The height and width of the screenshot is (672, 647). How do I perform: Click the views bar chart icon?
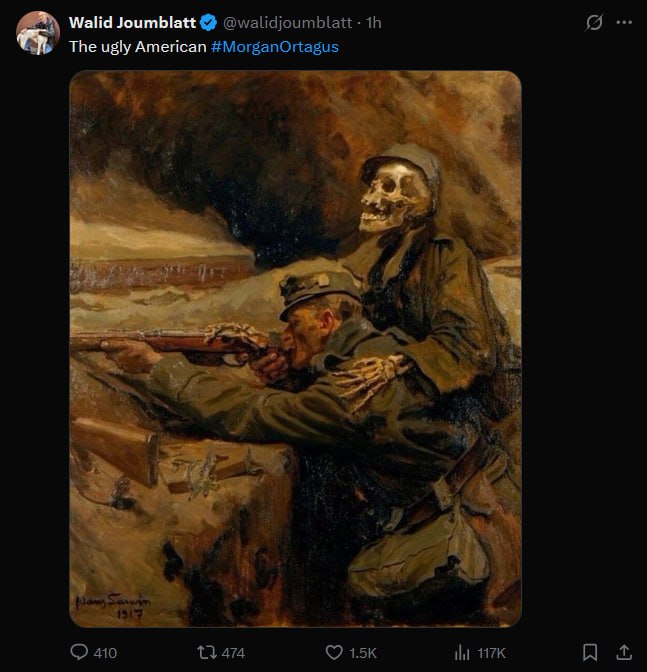coord(462,652)
